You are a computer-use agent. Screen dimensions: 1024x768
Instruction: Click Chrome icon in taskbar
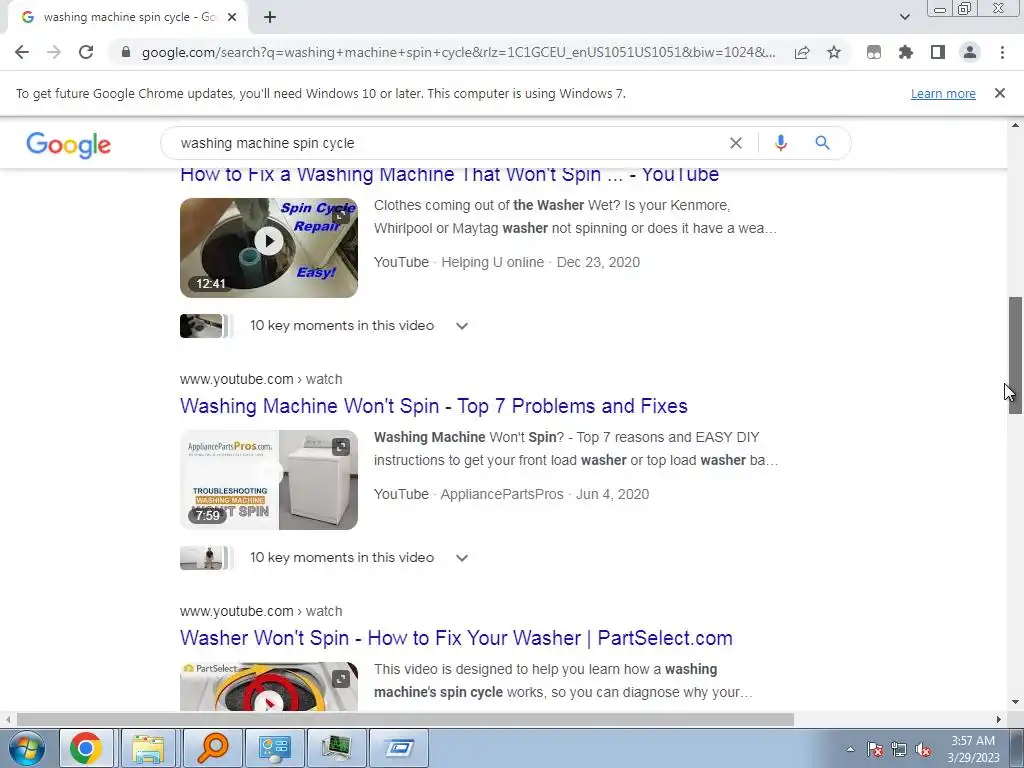pos(86,748)
